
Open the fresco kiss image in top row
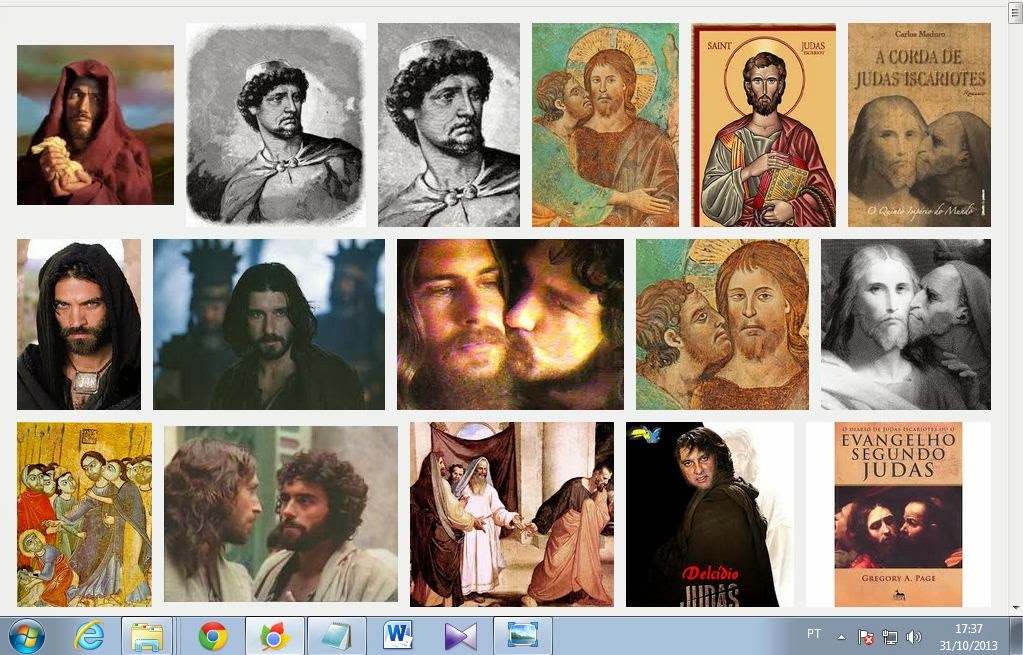(605, 125)
